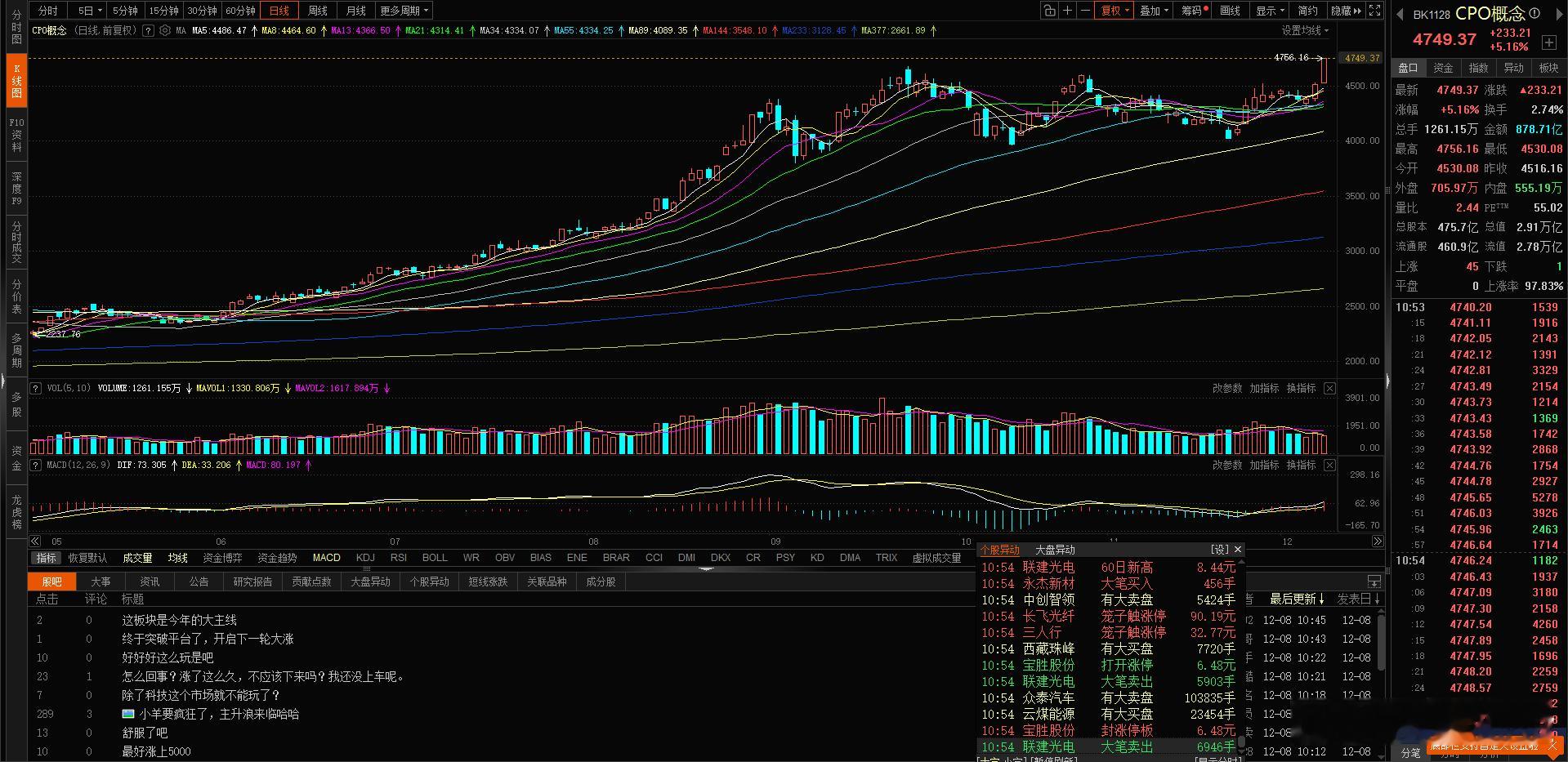Click the info icon beside CPO概念
1568x762 pixels.
click(x=1534, y=13)
